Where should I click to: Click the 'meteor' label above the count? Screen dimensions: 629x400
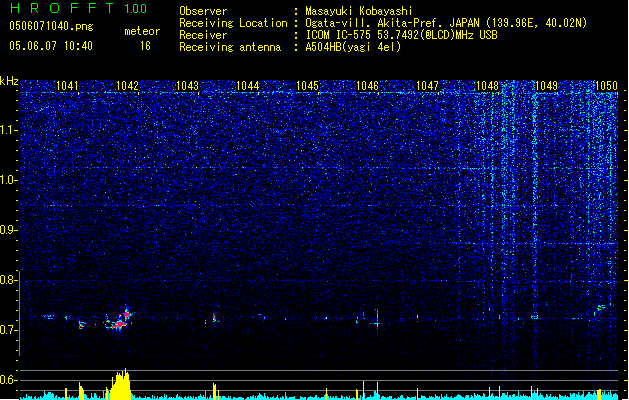point(142,31)
